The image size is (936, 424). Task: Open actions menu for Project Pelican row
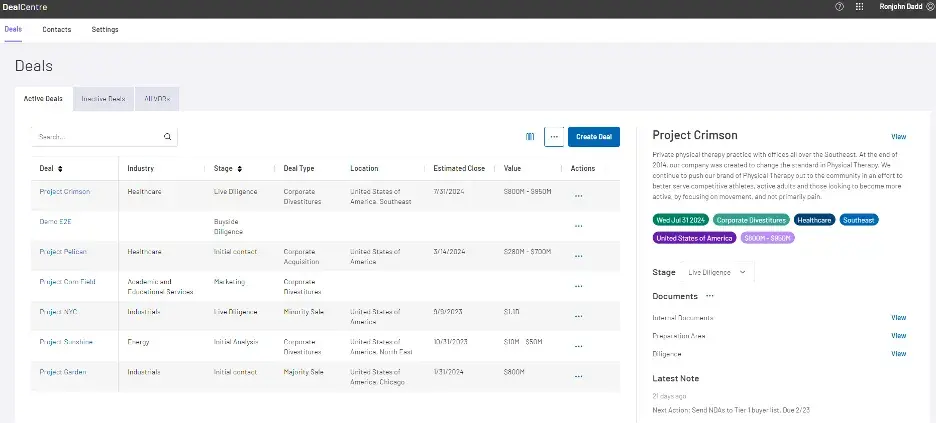point(578,256)
